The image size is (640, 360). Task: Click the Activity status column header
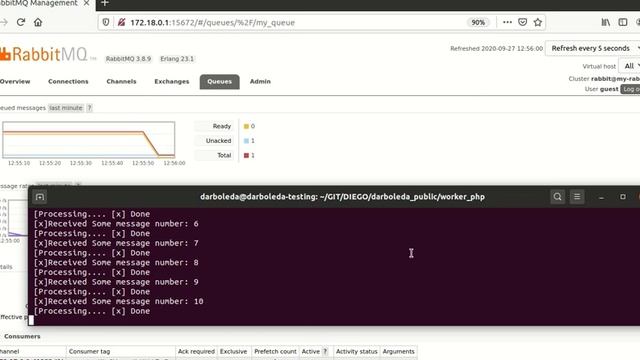(x=356, y=351)
